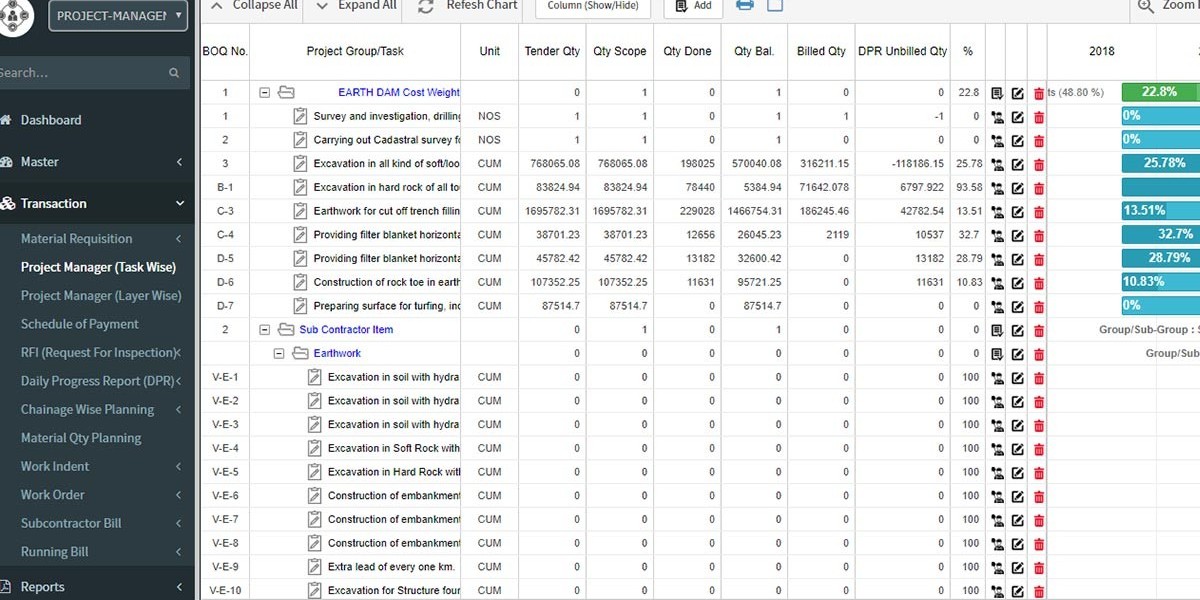The image size is (1200, 600).
Task: Click the Qty Done column header
Action: (x=687, y=51)
